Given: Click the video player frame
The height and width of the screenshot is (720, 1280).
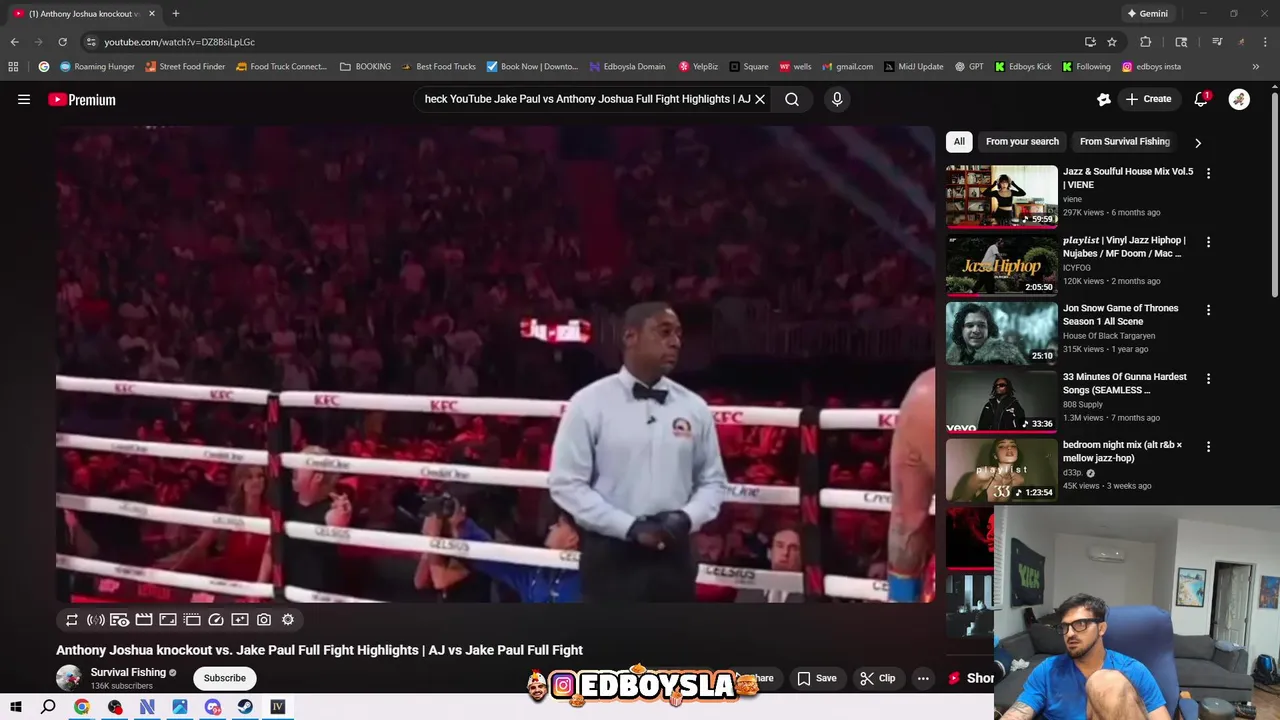Looking at the screenshot, I should coord(495,364).
